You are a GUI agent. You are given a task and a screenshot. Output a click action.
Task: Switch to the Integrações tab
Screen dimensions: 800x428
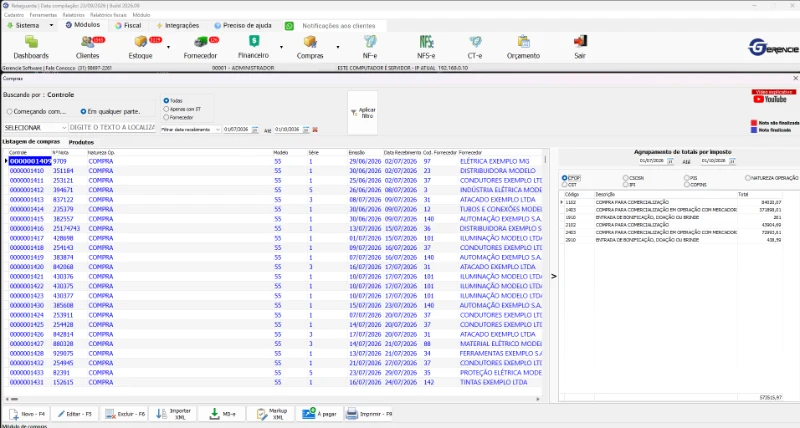tap(178, 26)
